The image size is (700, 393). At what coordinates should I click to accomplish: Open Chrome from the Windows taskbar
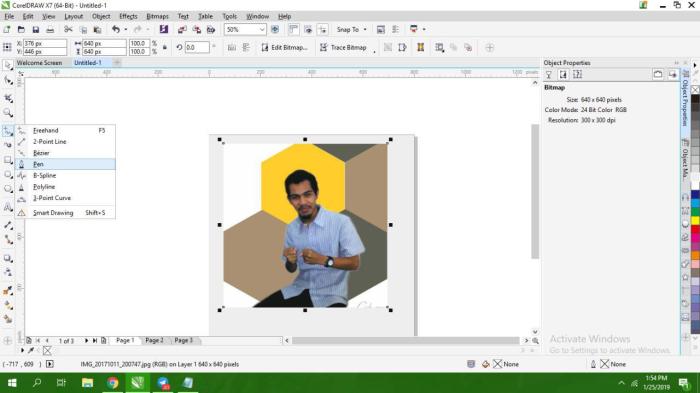[x=112, y=383]
